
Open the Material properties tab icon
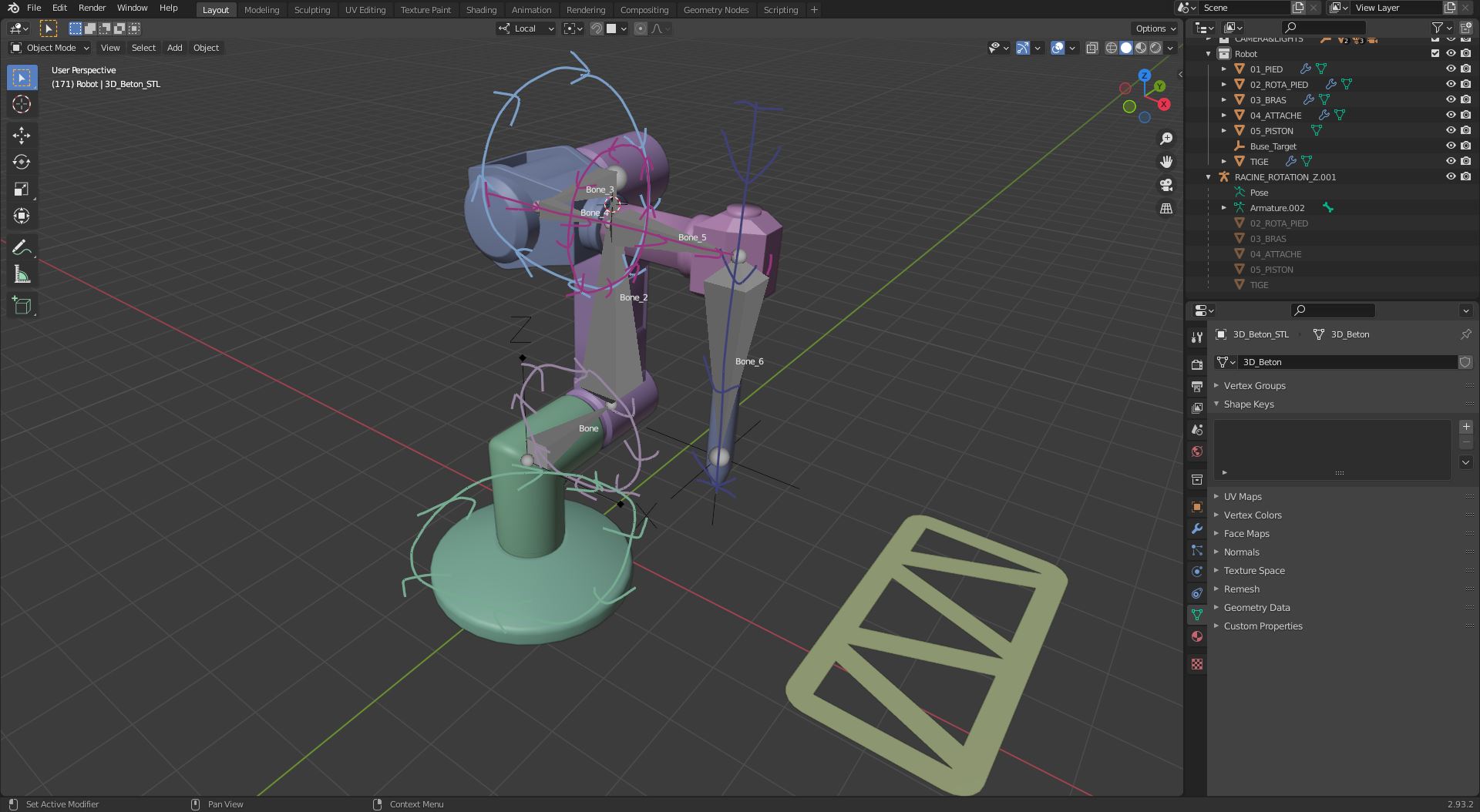coord(1196,636)
